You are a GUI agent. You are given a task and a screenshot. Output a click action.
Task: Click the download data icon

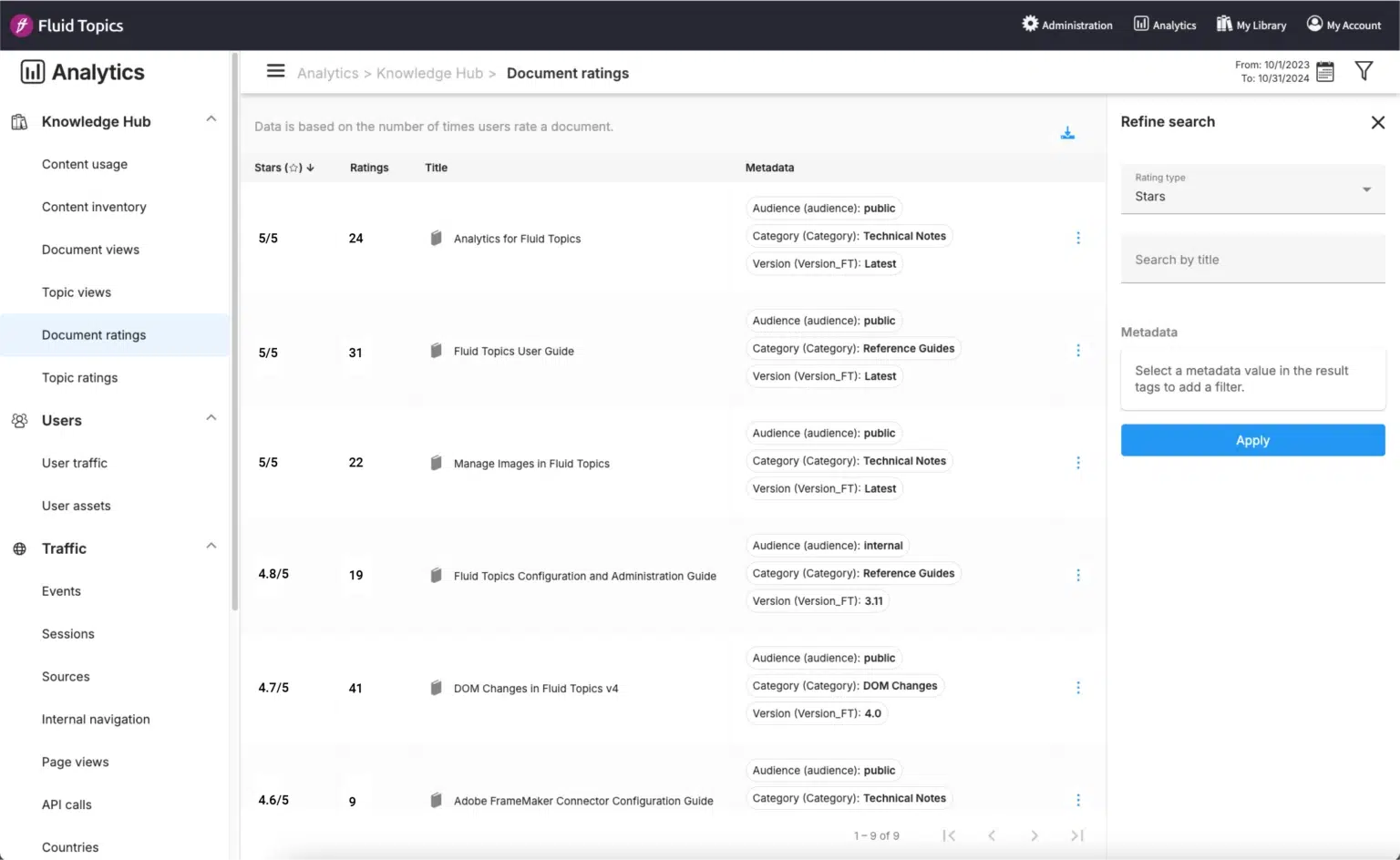(1067, 133)
